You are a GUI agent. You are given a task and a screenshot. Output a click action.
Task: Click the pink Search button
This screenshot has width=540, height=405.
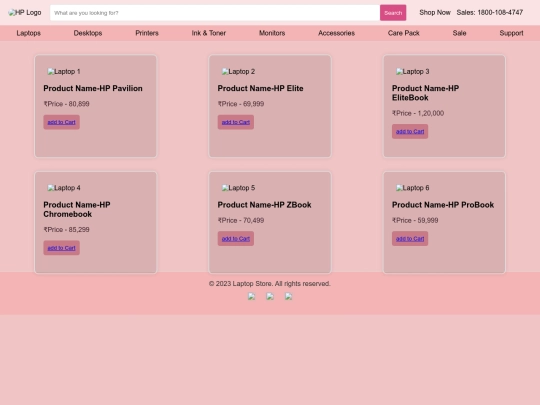(393, 13)
